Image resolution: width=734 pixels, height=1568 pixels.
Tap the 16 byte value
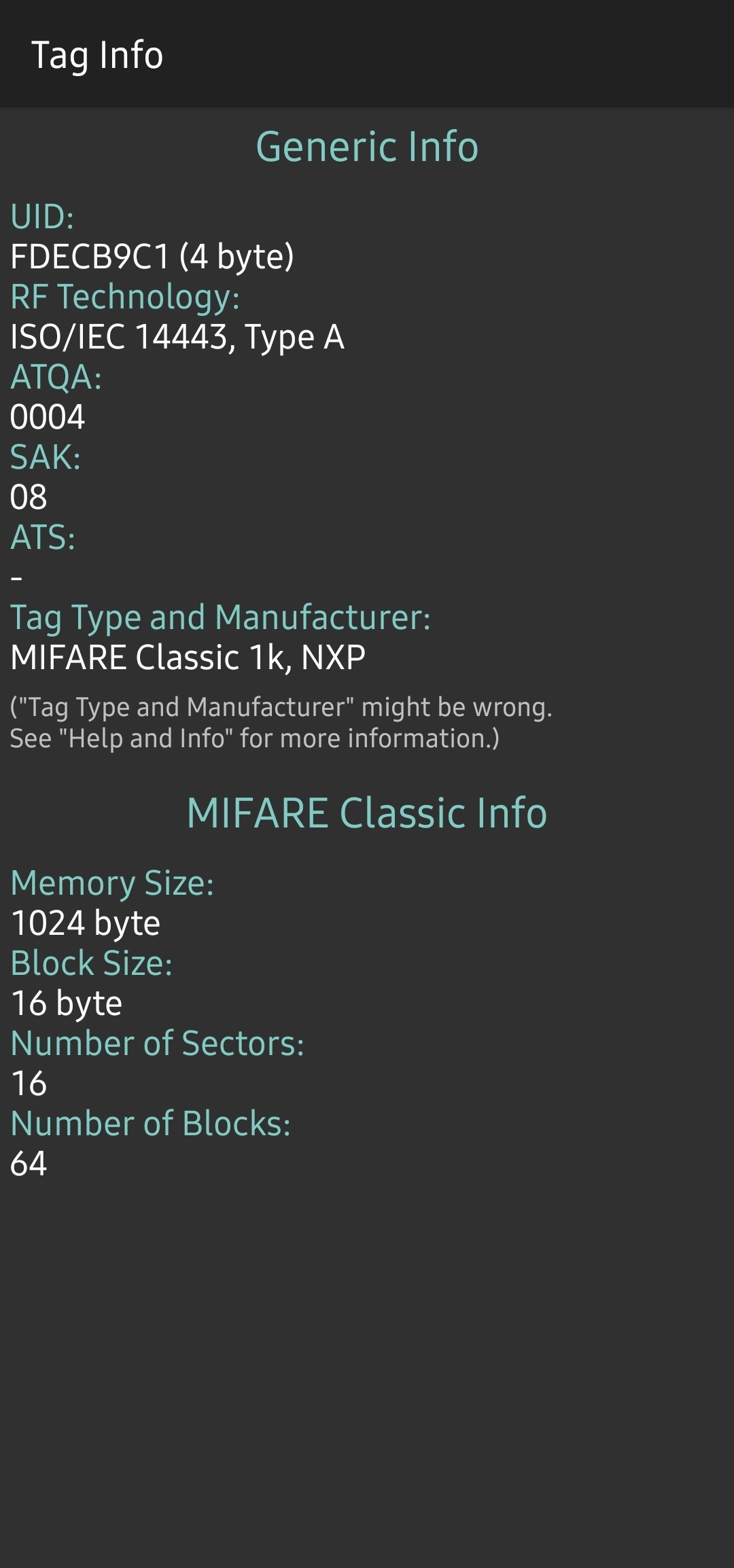pos(67,1003)
